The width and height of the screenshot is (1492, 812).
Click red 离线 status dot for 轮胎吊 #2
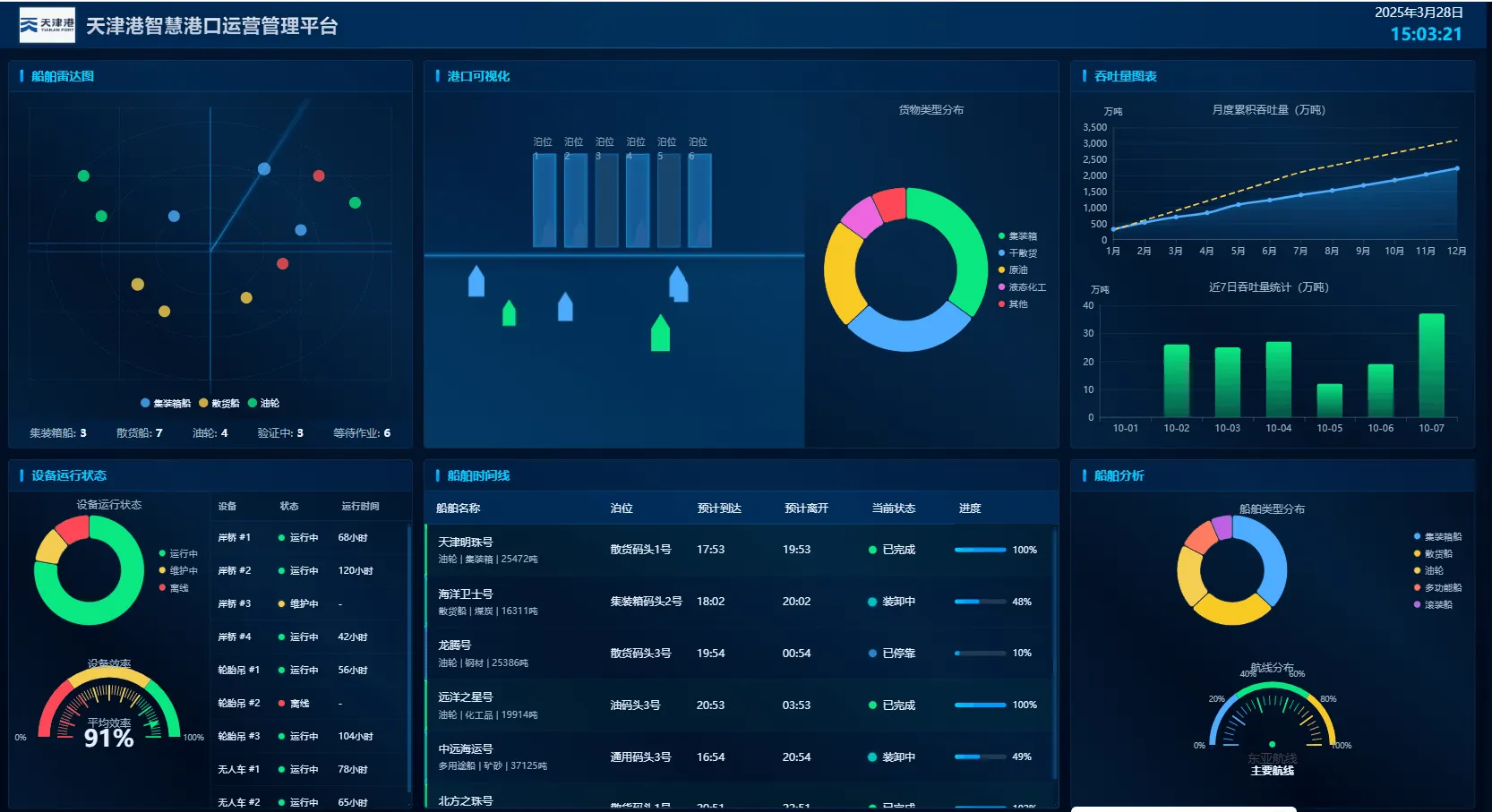click(282, 704)
